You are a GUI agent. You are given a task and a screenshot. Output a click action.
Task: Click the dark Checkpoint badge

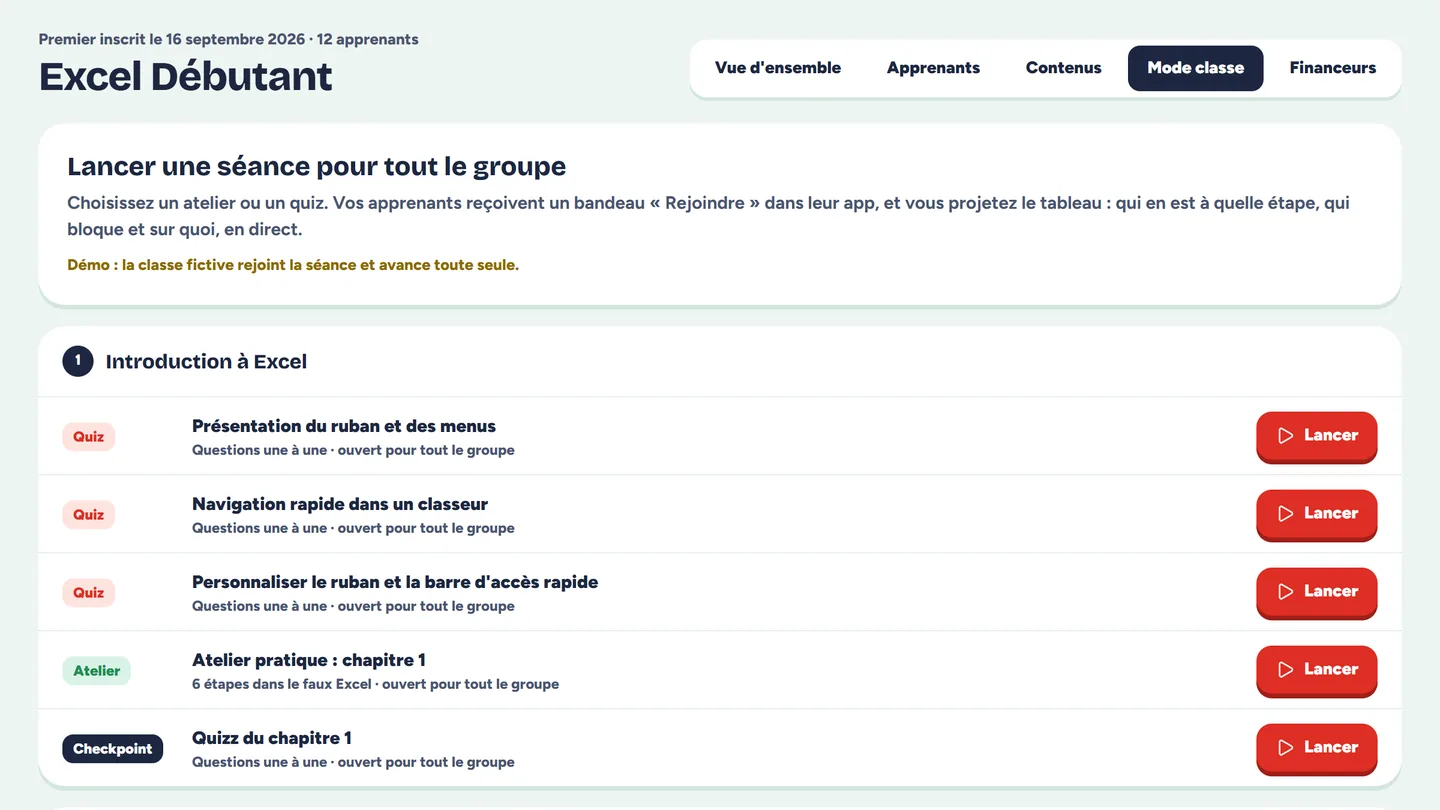click(112, 749)
